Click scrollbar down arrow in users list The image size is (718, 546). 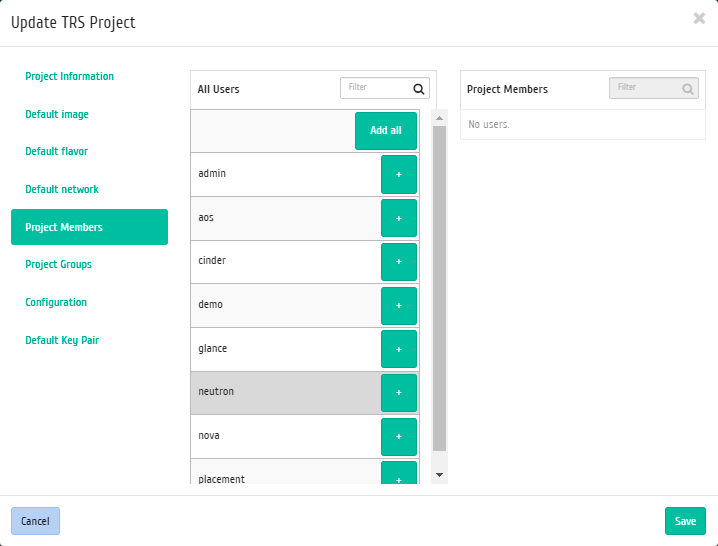(440, 475)
